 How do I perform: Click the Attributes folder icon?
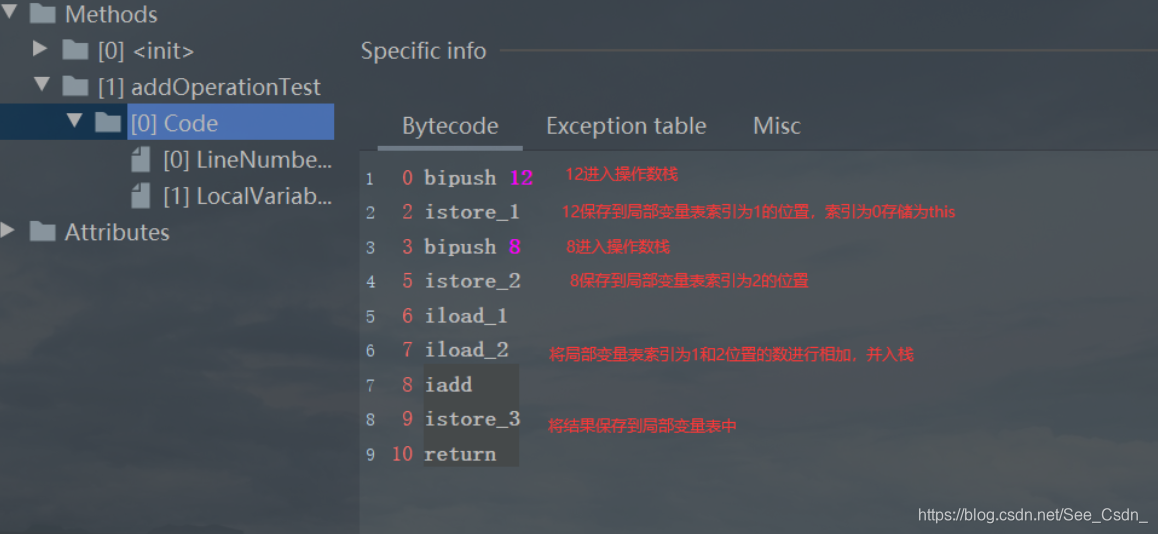(42, 232)
